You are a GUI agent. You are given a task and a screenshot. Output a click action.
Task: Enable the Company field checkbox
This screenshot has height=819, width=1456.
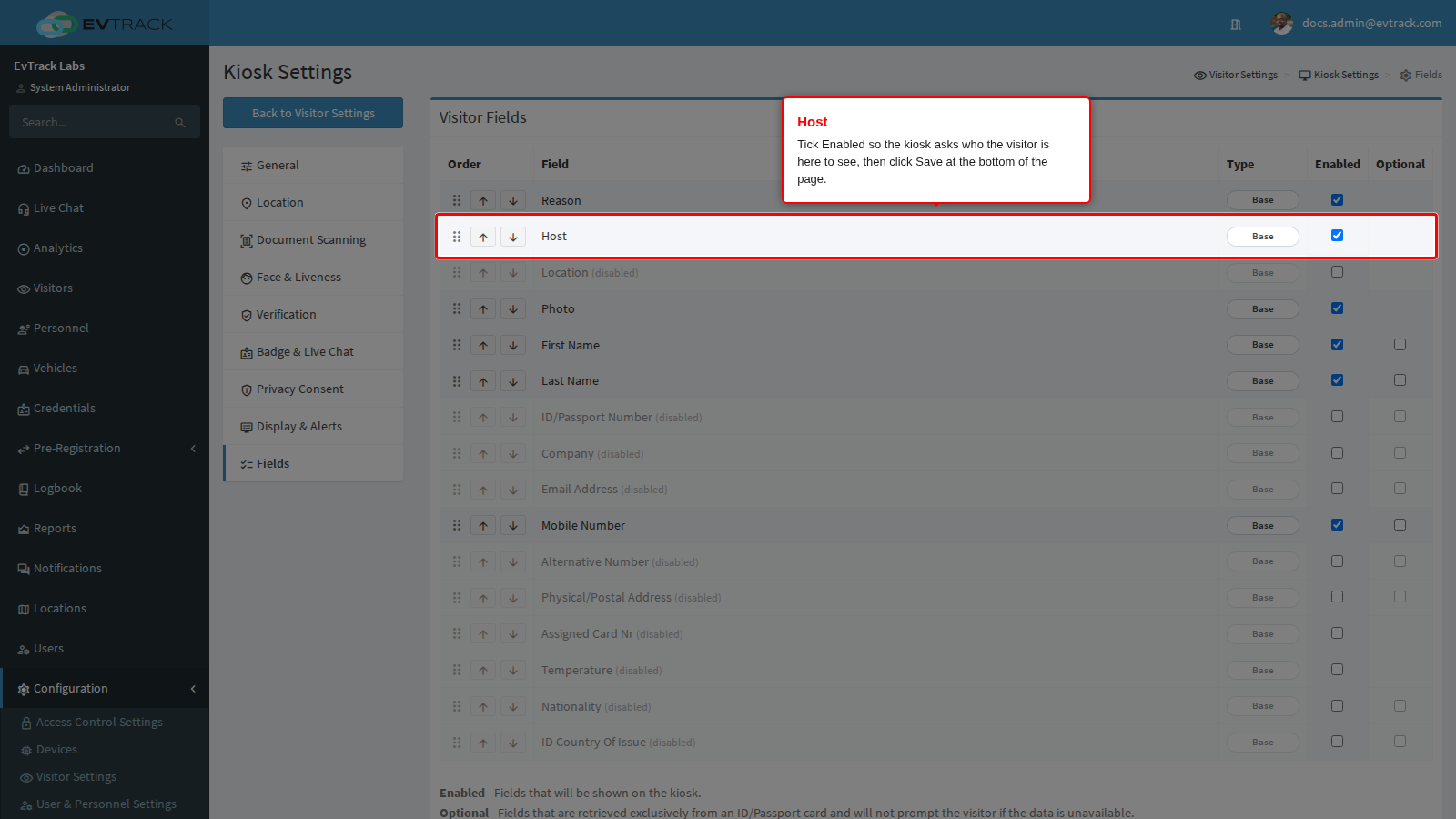1337,453
